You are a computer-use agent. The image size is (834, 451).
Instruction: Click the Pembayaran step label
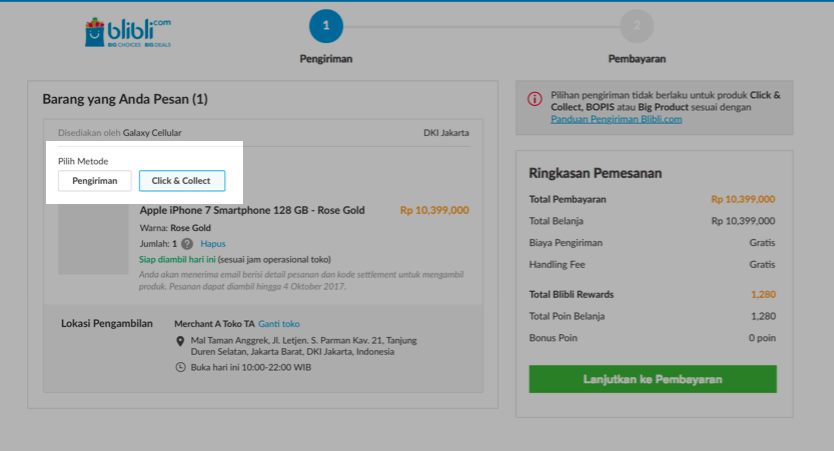tap(636, 59)
